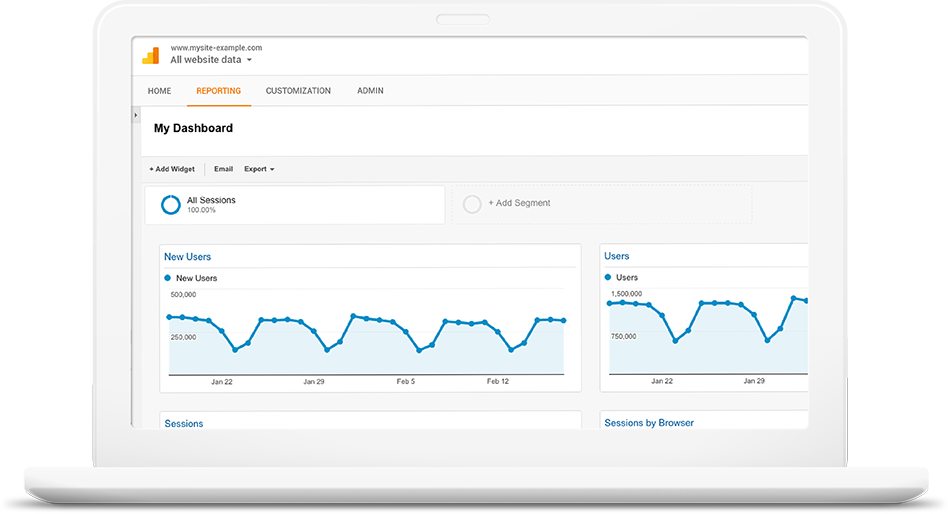Open the Admin tab
This screenshot has height=514, width=948.
point(370,91)
